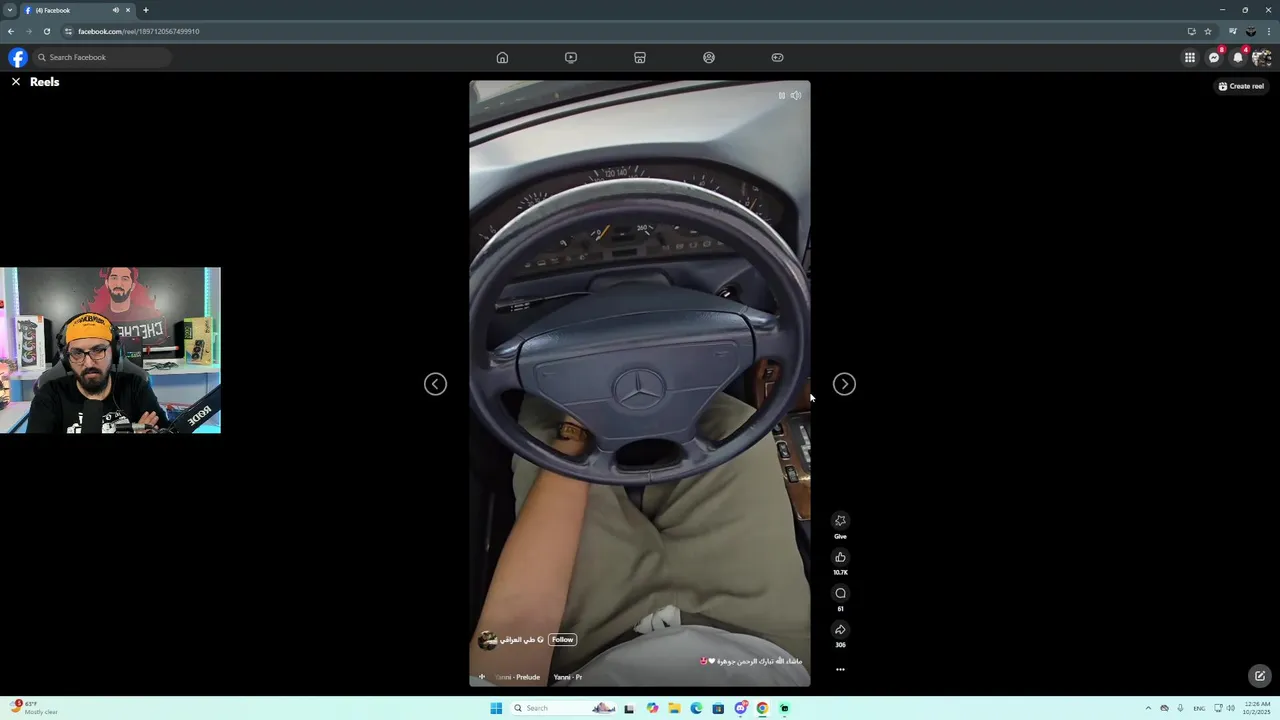Mute the reel's sound
1280x720 pixels.
(796, 96)
